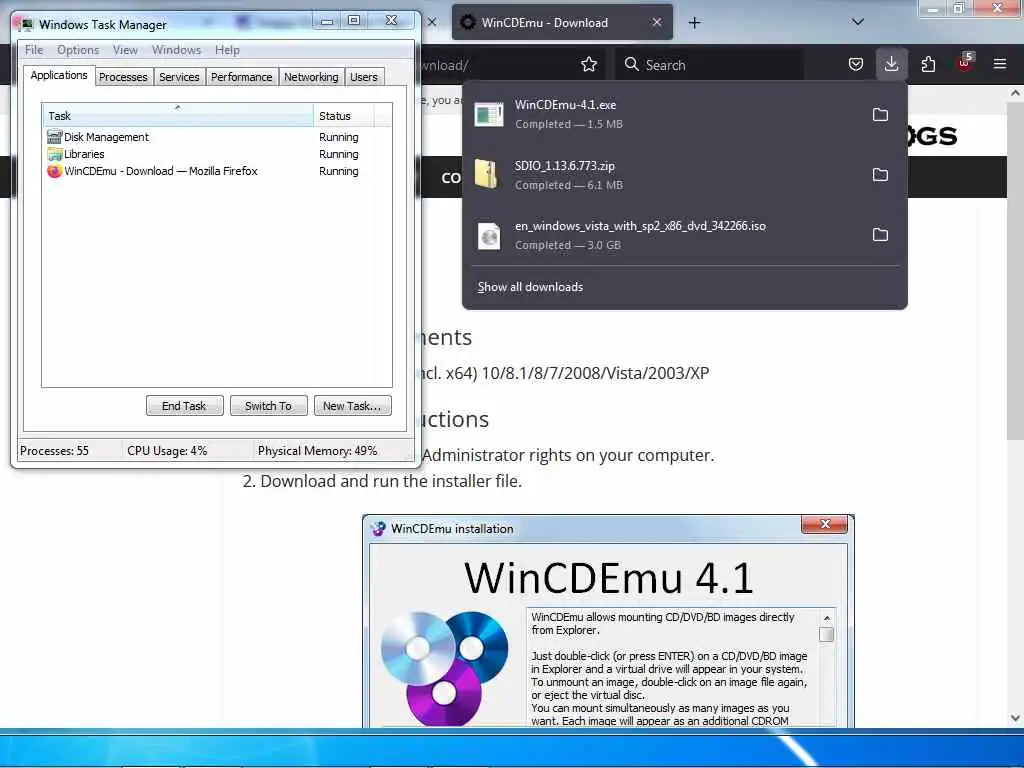This screenshot has width=1024, height=768.
Task: Click the End Task button
Action: pyautogui.click(x=184, y=406)
